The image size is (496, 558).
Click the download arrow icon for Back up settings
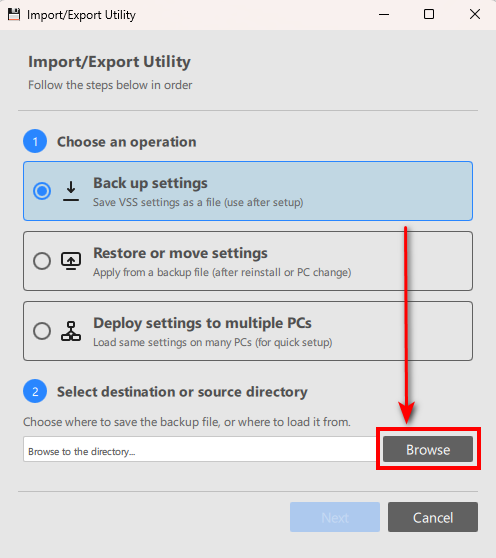[71, 191]
